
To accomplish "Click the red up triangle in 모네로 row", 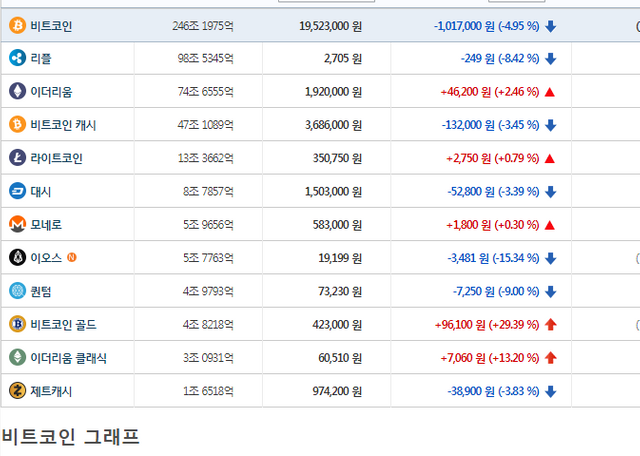I will coord(550,225).
